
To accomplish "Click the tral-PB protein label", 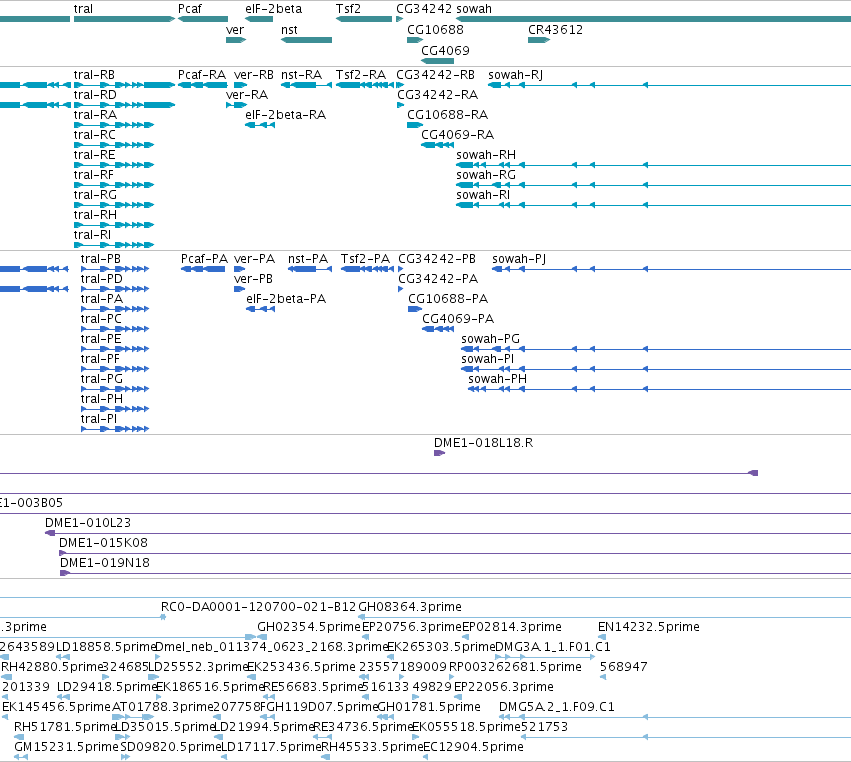I will [101, 259].
